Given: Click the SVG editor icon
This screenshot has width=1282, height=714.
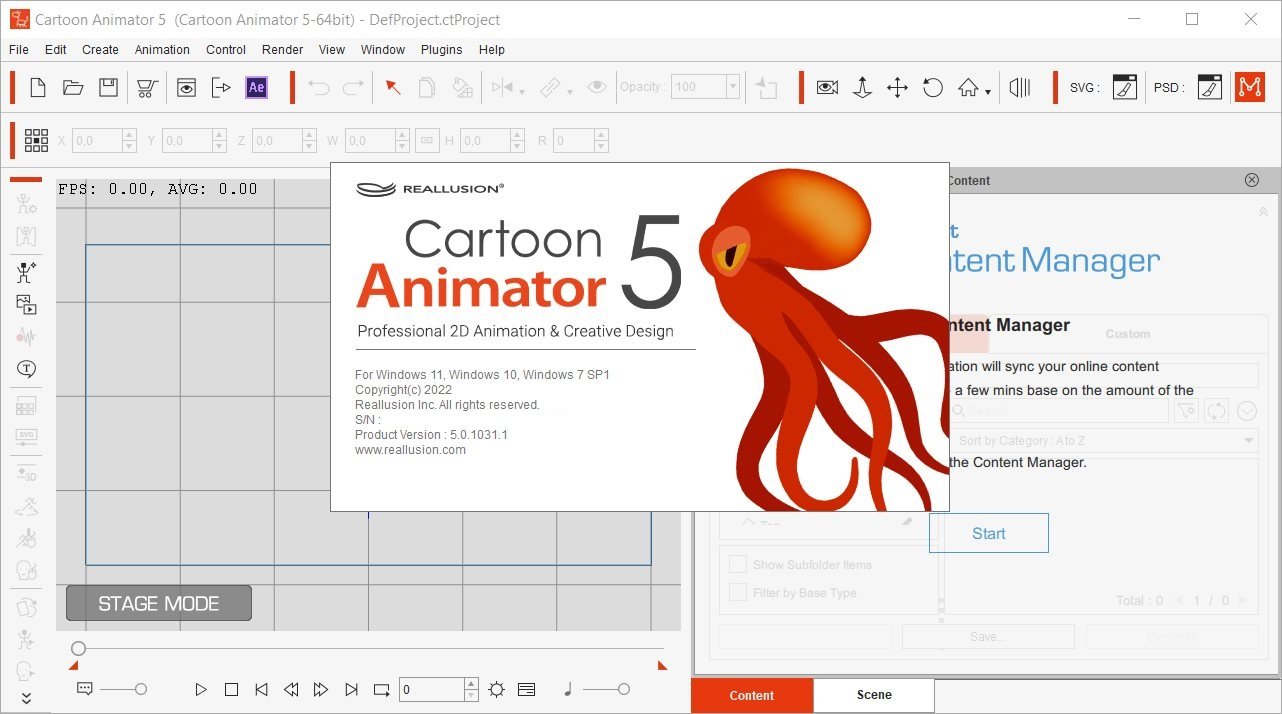Looking at the screenshot, I should [x=1124, y=87].
